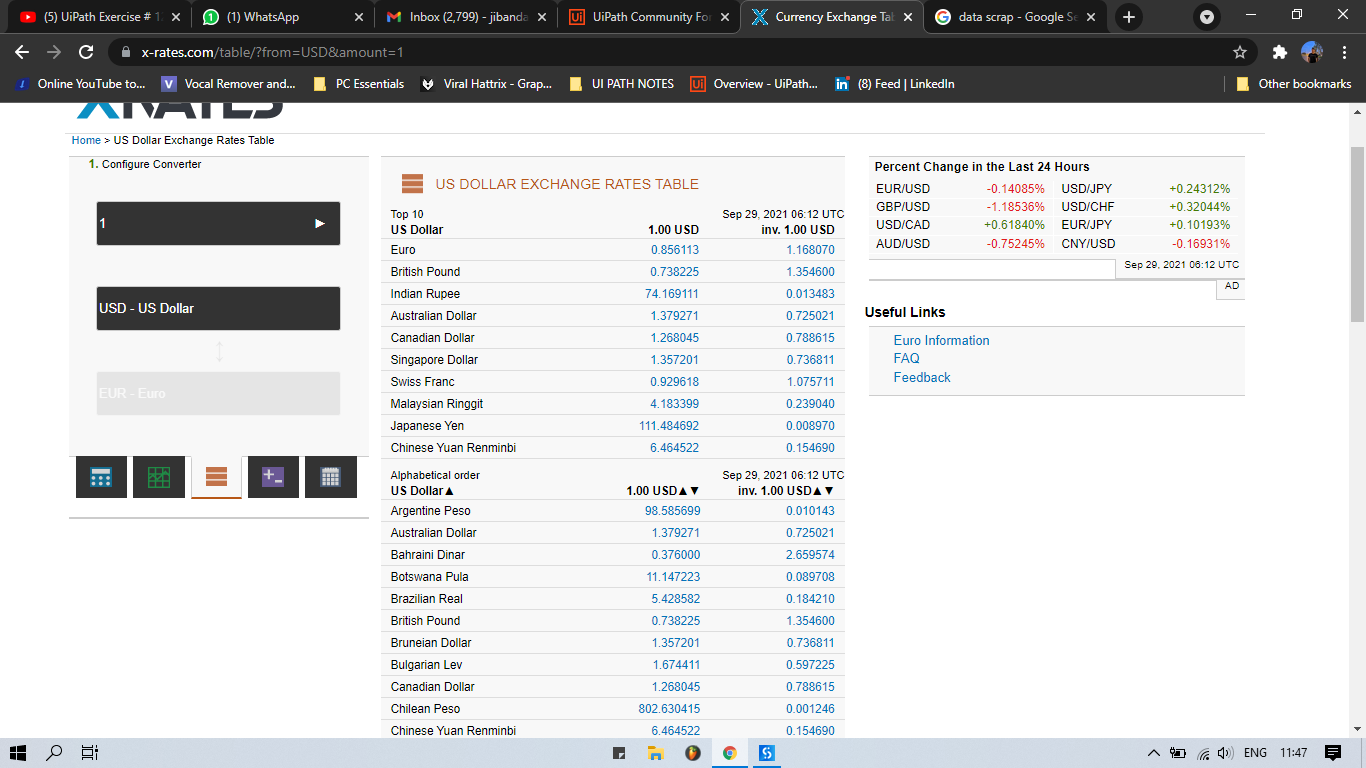Click Japanese Yen rate 111.484692

coord(669,426)
